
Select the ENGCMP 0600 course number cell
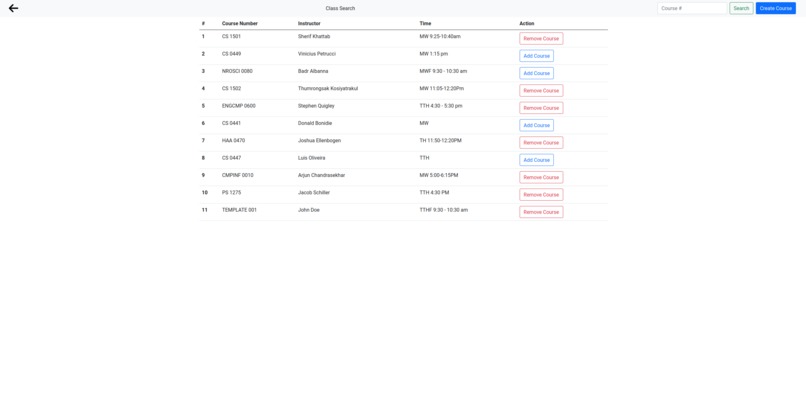239,106
